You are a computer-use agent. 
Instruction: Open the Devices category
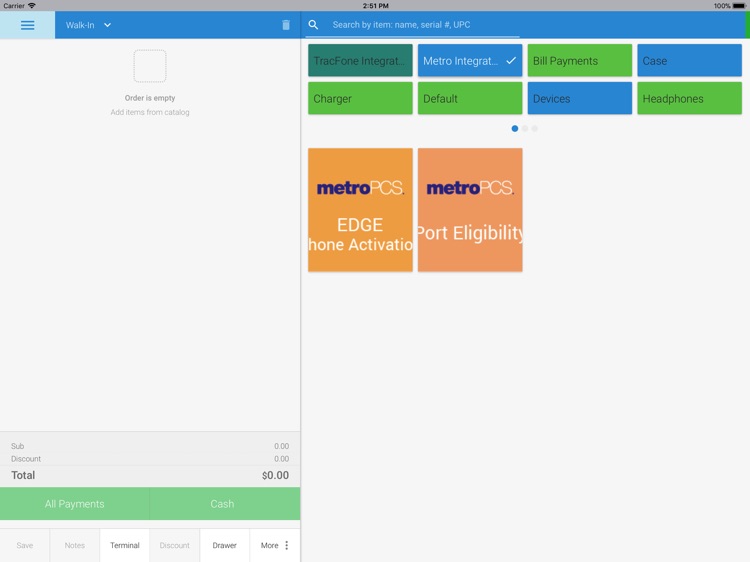point(580,99)
